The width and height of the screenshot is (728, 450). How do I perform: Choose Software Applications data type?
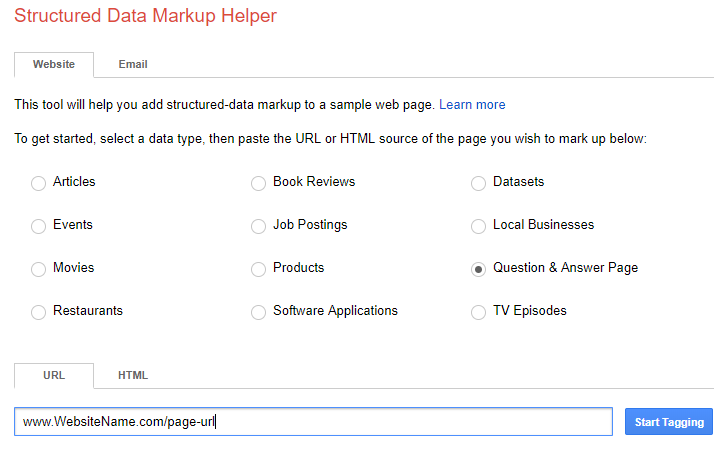point(259,312)
